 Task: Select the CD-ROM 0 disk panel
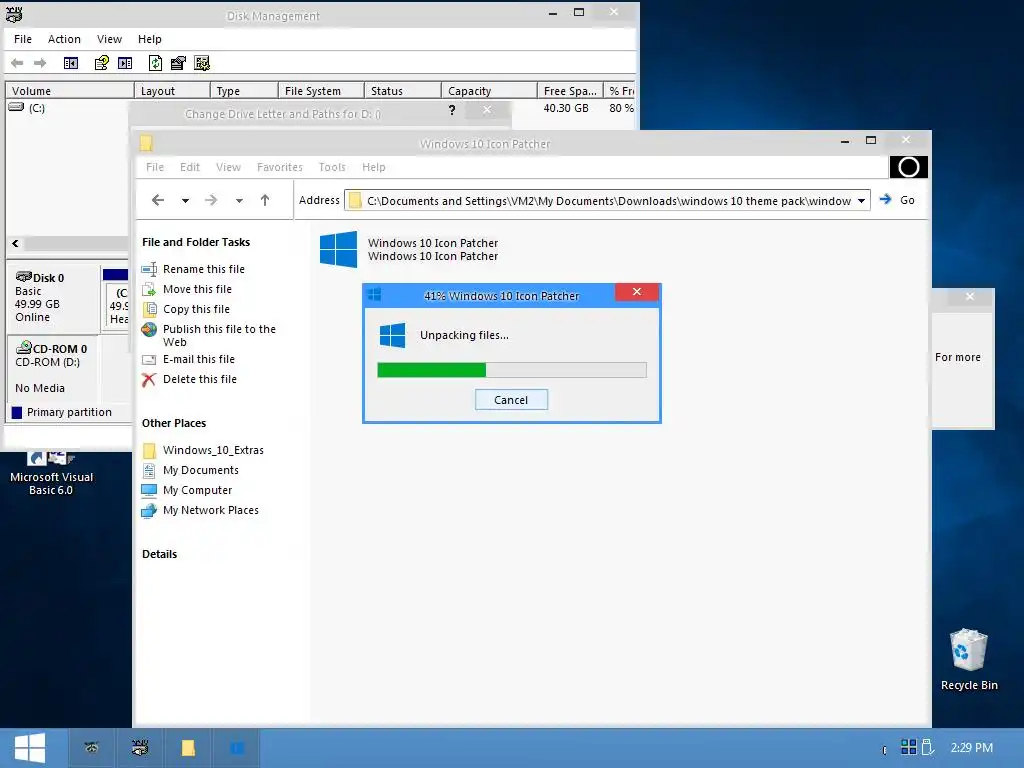pos(52,369)
